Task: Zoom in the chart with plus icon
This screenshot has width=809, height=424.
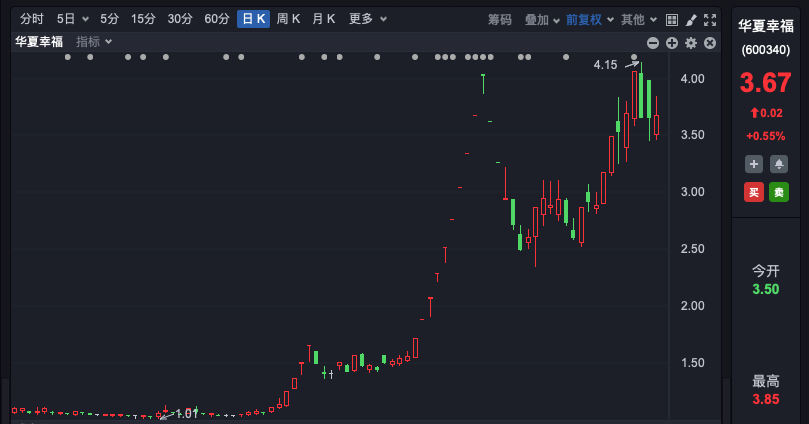Action: [672, 42]
